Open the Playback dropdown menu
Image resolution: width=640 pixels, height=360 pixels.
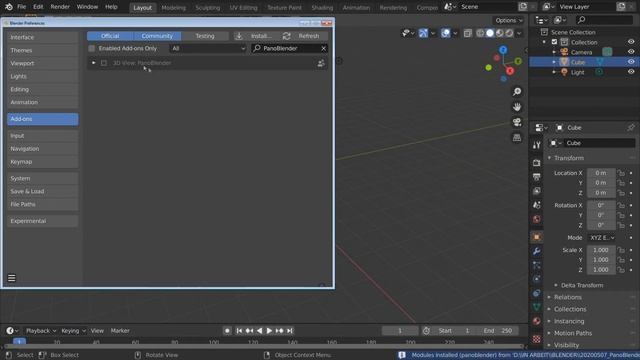pyautogui.click(x=41, y=331)
